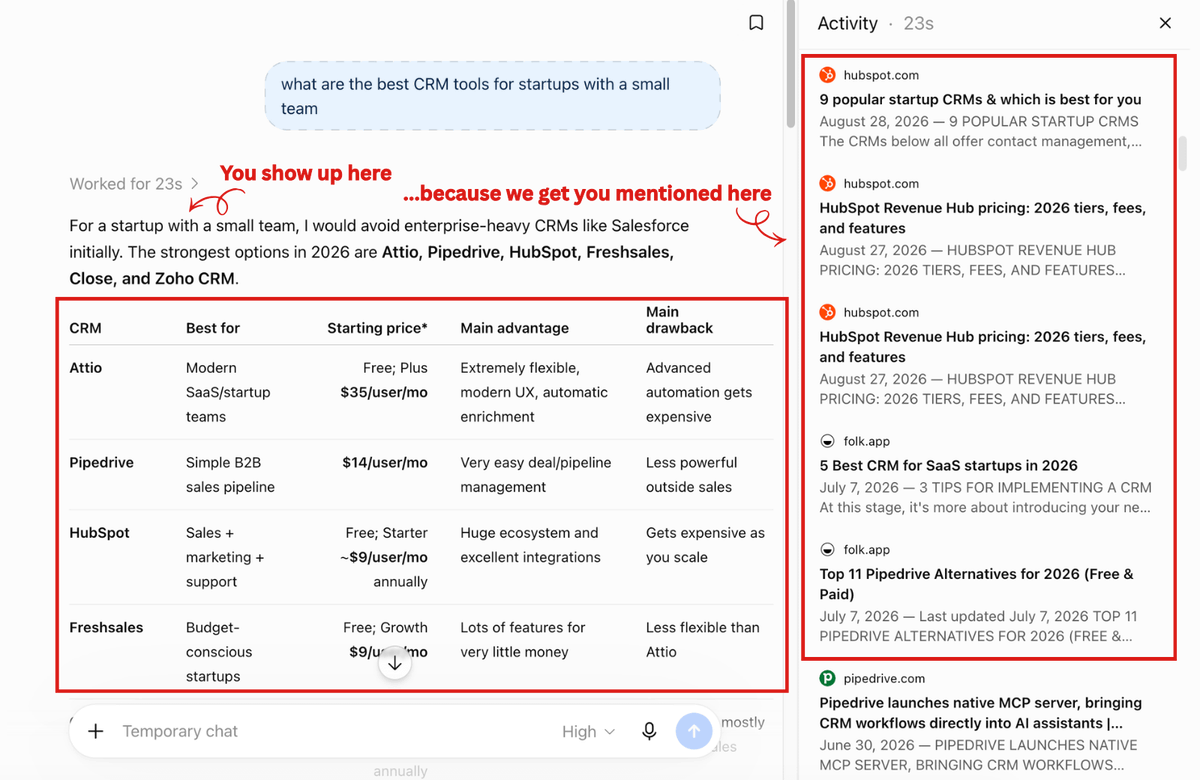Screen dimensions: 1200x780
Task: Click the 'Best for' column header
Action: tap(213, 328)
